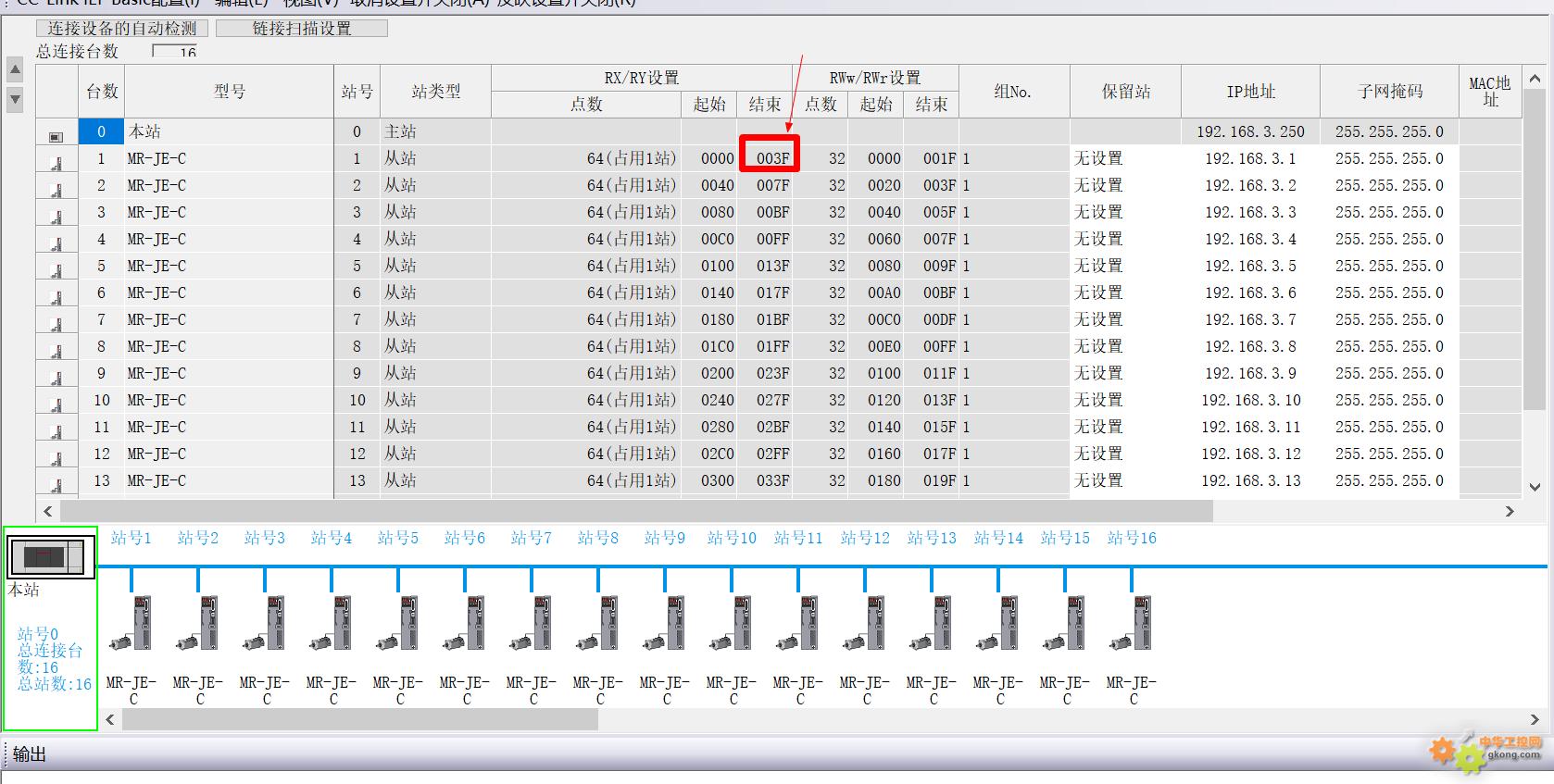Select the servo device icon under 站号4
Image resolution: width=1554 pixels, height=784 pixels.
click(332, 624)
